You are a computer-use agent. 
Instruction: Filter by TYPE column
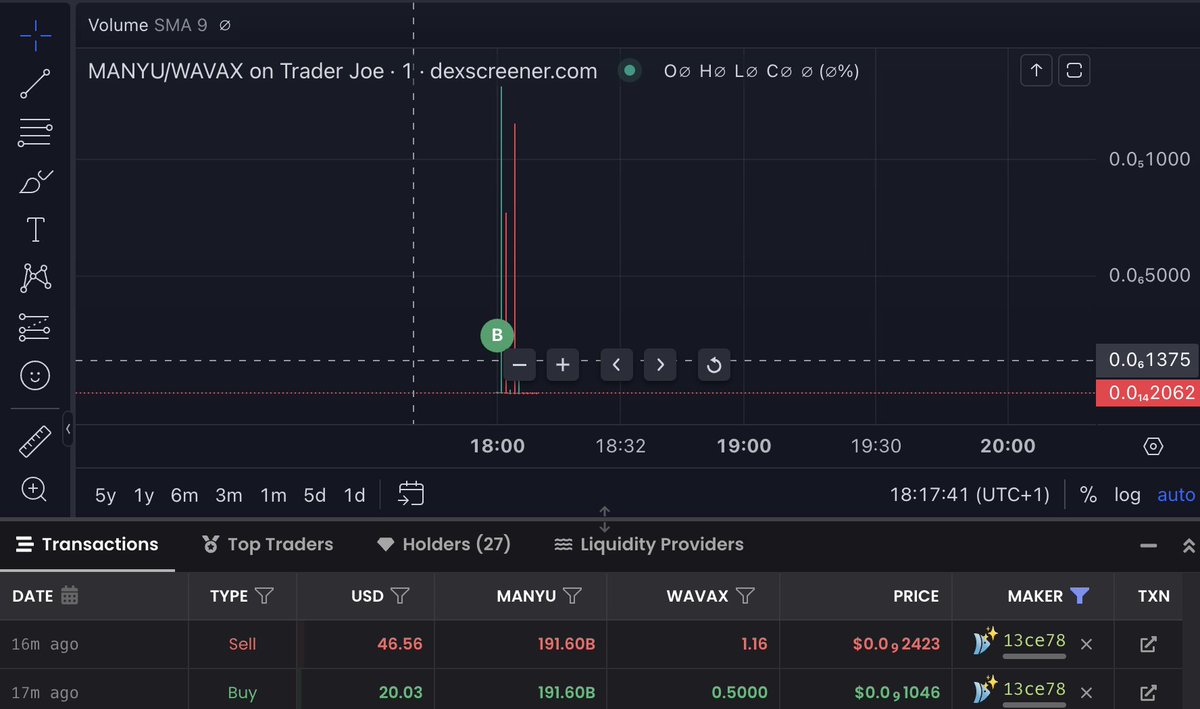tap(264, 596)
